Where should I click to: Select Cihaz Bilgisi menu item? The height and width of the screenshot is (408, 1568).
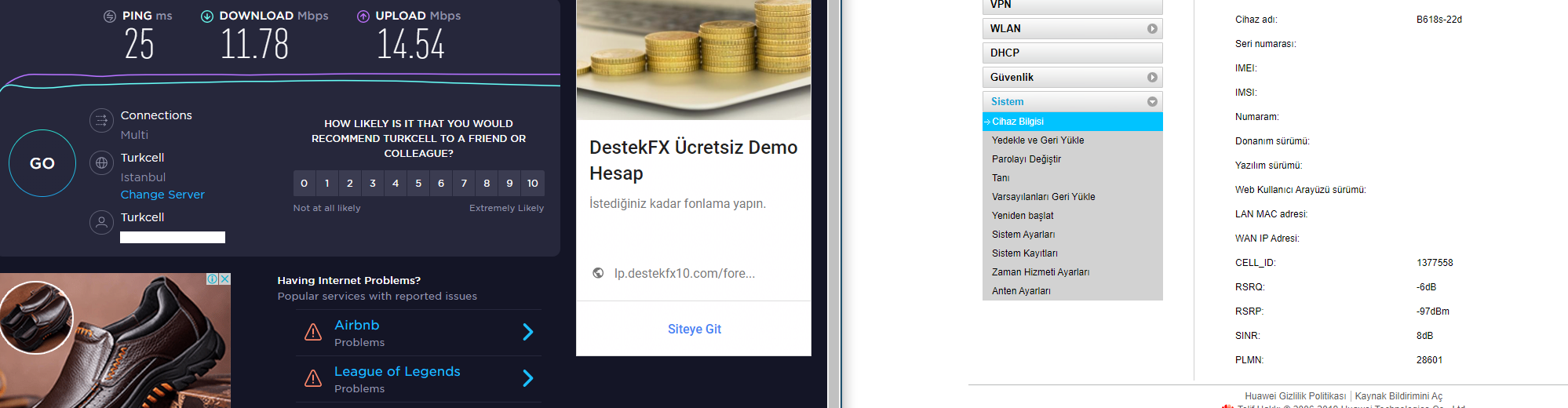coord(1072,122)
